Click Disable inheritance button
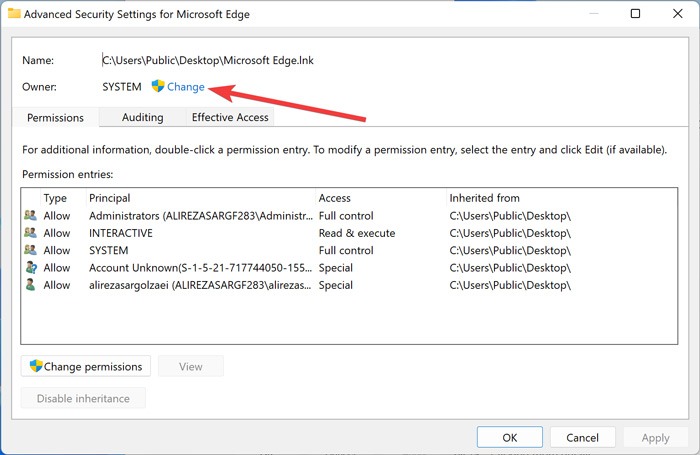 [83, 398]
